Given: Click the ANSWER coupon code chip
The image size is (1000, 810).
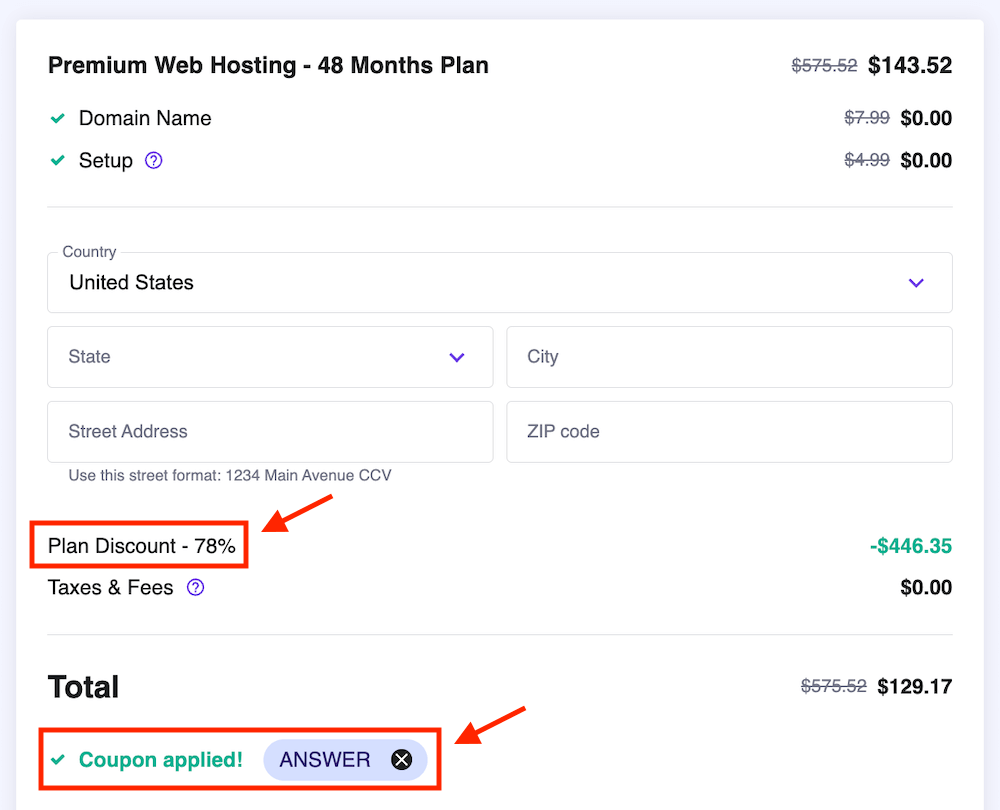Looking at the screenshot, I should tap(325, 760).
